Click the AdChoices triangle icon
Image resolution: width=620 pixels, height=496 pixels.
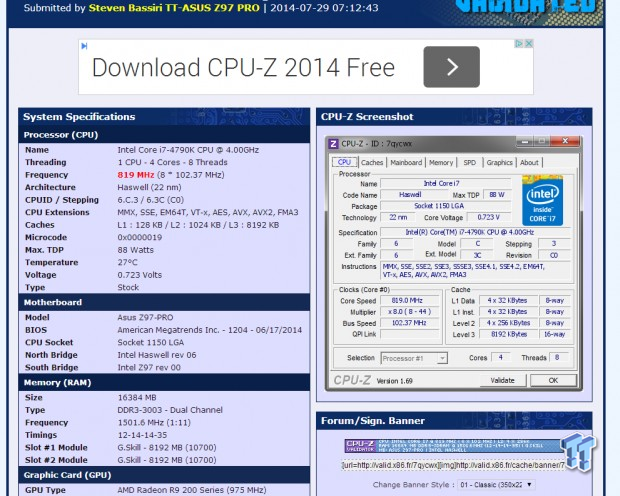pyautogui.click(x=519, y=44)
